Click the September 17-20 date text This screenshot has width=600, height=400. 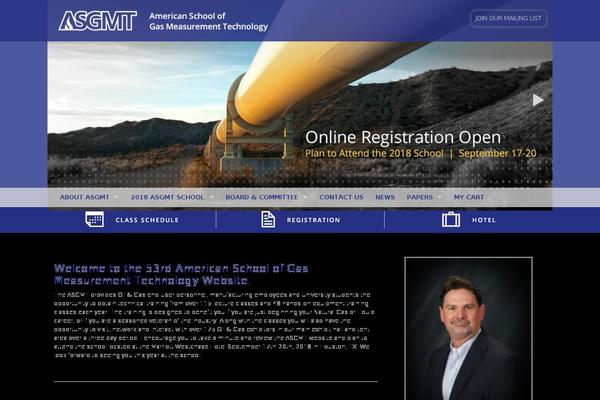(x=497, y=153)
